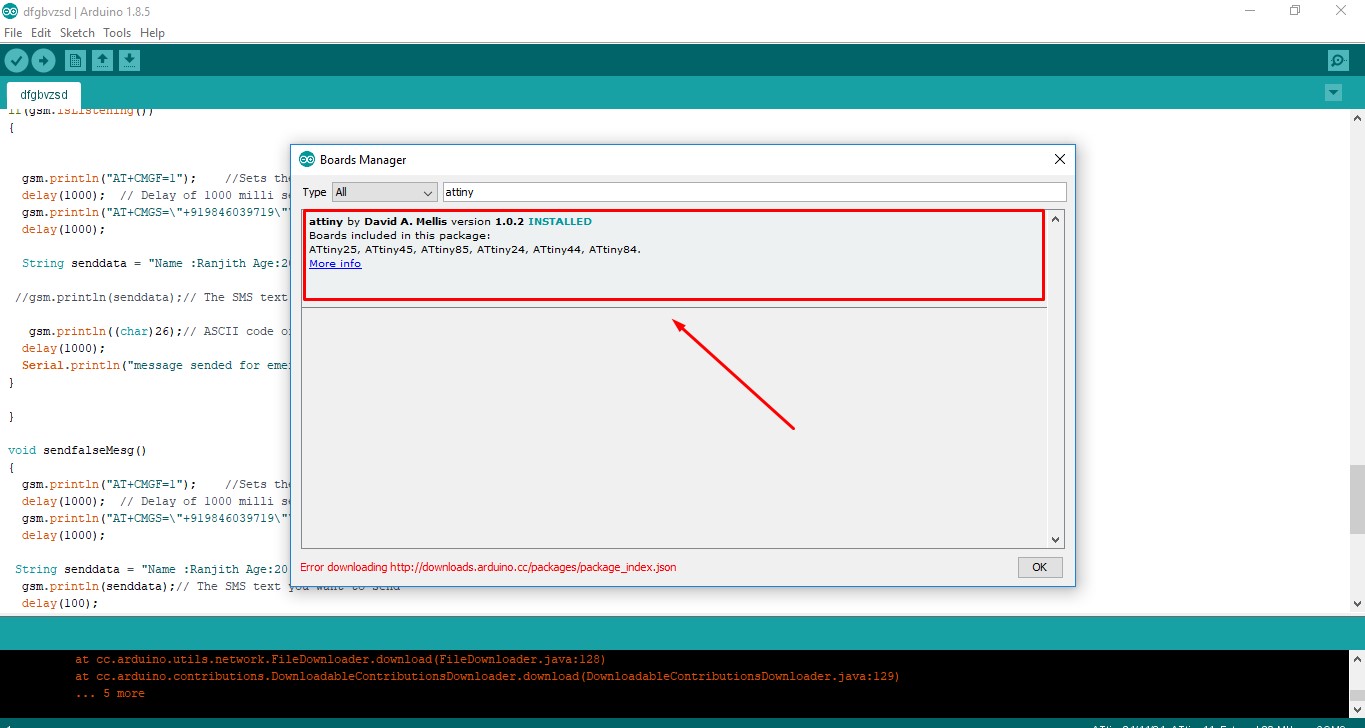Click the Upload arrow icon
This screenshot has height=728, width=1365.
(43, 61)
